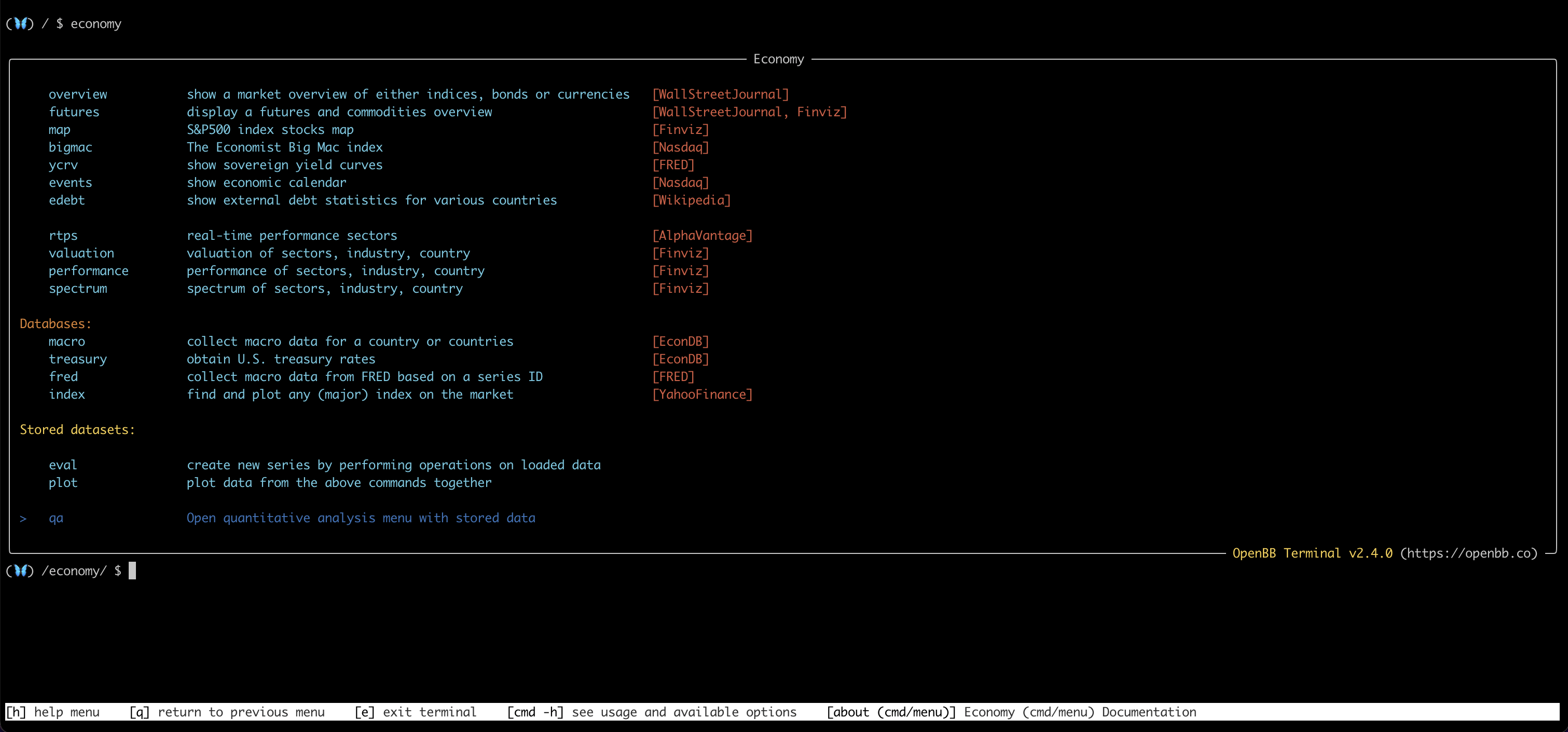The width and height of the screenshot is (1568, 732).
Task: Click the [AlphaVantage] source tag
Action: point(703,236)
